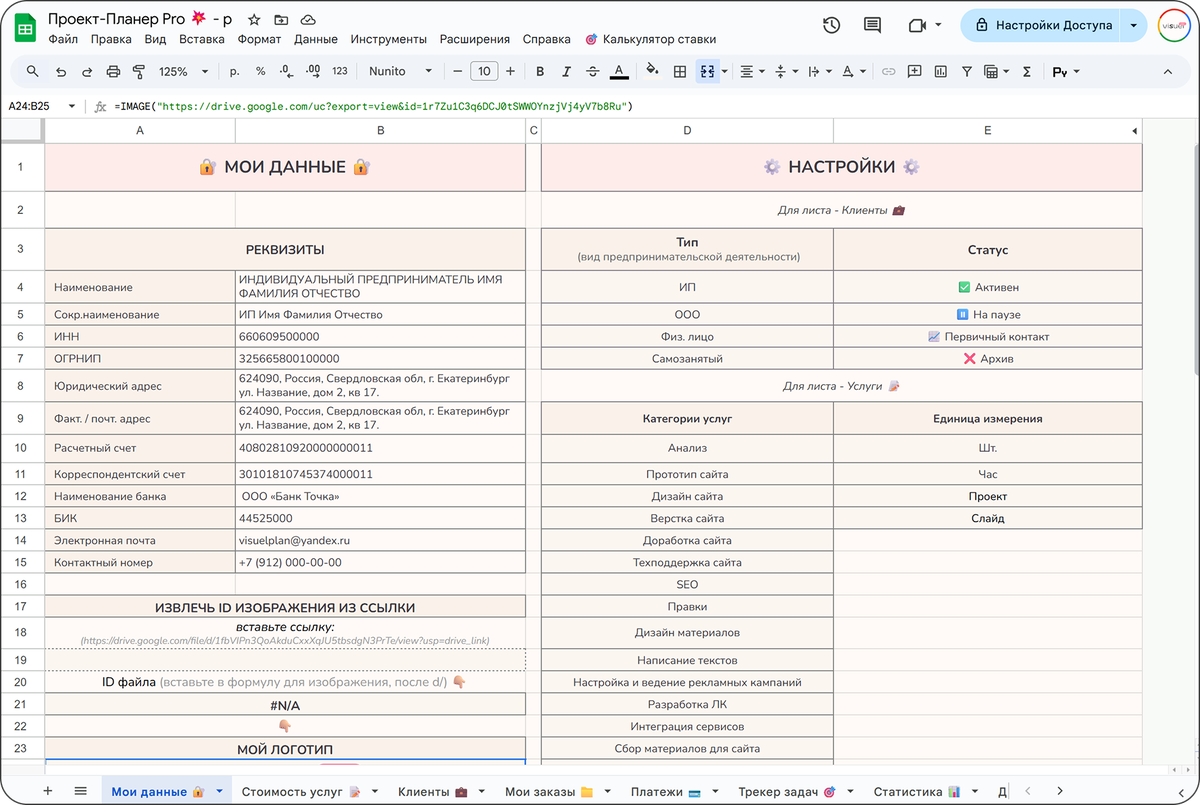Open the Файл menu
This screenshot has width=1200, height=805.
click(x=63, y=39)
